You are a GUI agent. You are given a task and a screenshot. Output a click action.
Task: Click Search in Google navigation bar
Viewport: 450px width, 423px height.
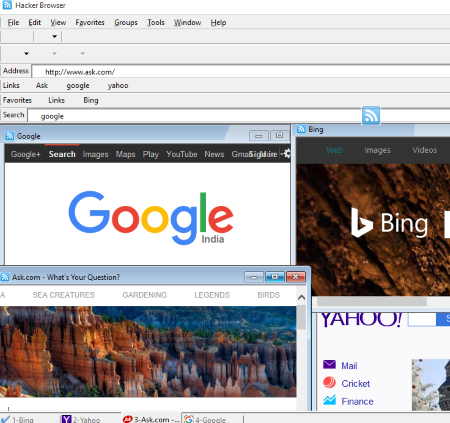pos(62,154)
